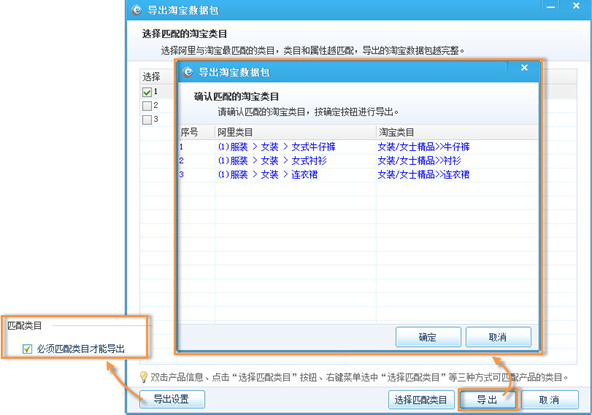Click the light bulb tip icon
The image size is (592, 415).
click(143, 376)
